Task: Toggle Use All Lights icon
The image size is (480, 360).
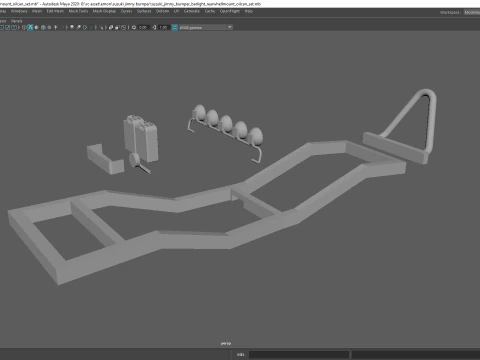Action: [56, 27]
